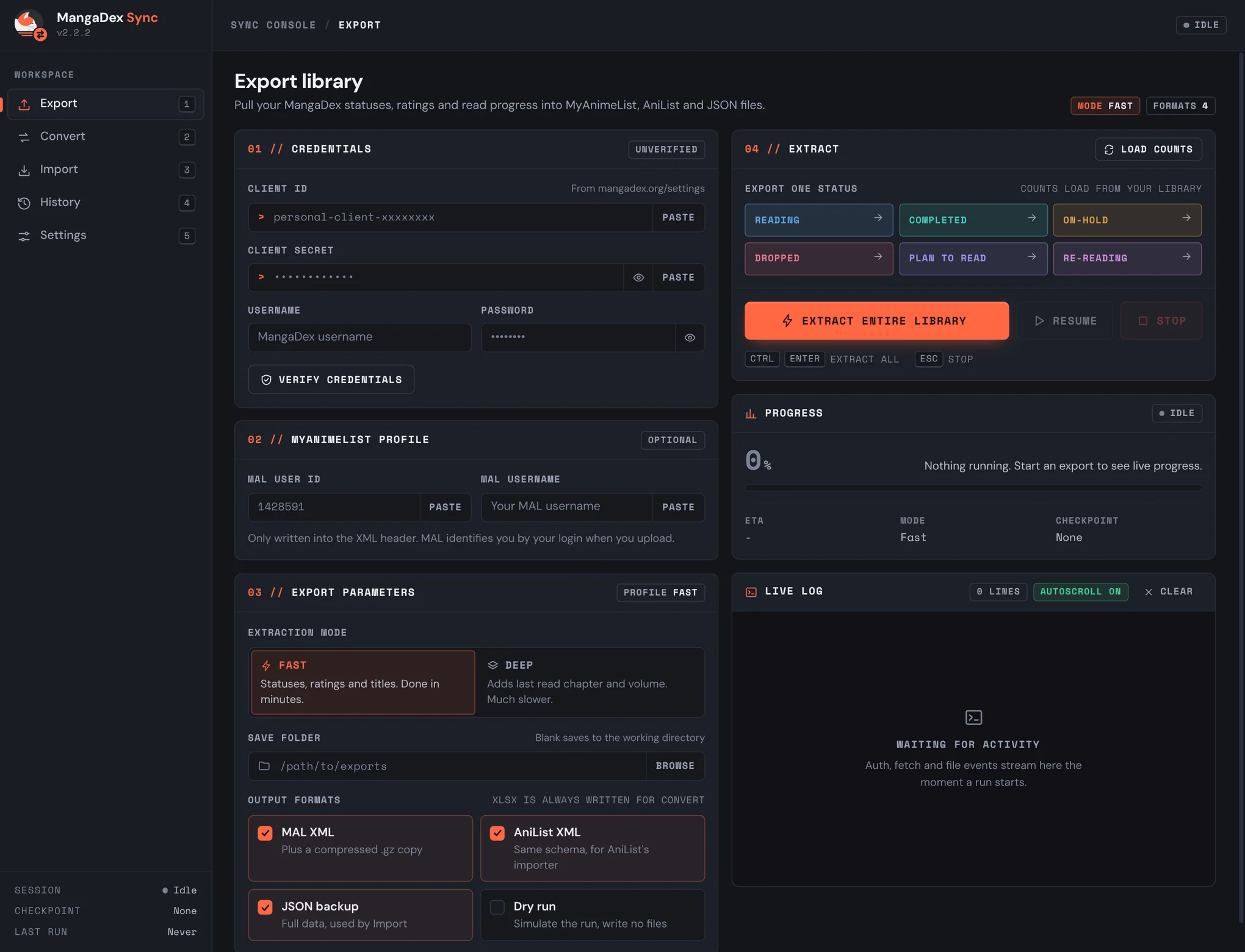
Task: Go to the History page
Action: (105, 203)
